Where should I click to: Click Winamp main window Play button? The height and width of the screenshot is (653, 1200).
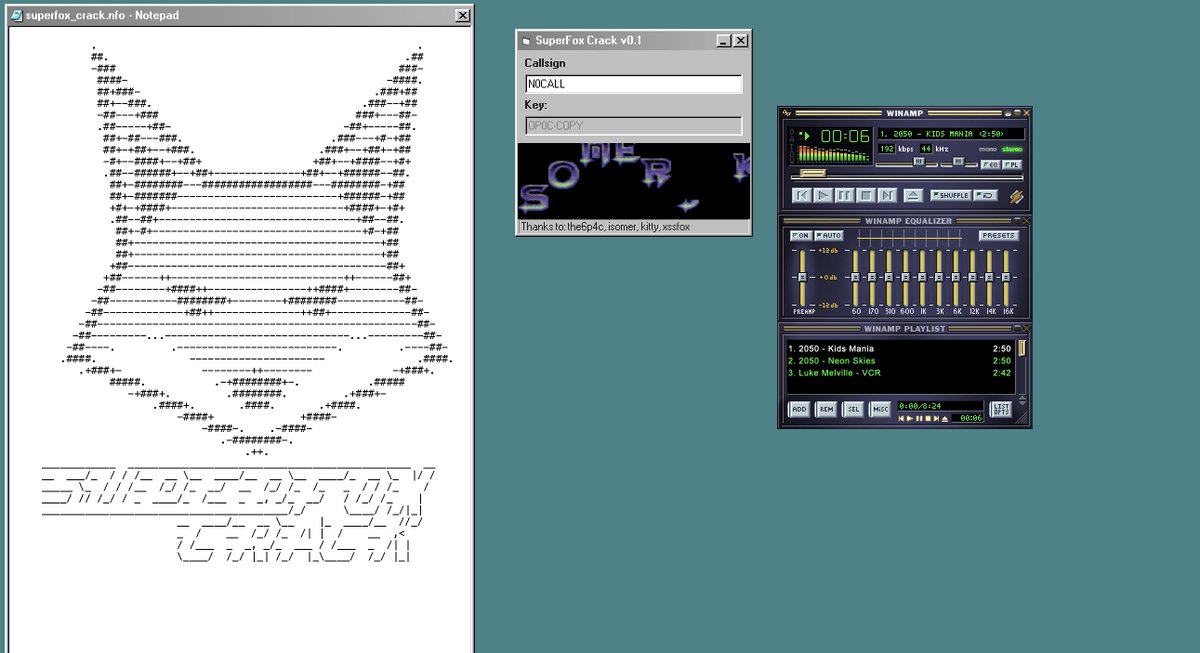coord(823,195)
